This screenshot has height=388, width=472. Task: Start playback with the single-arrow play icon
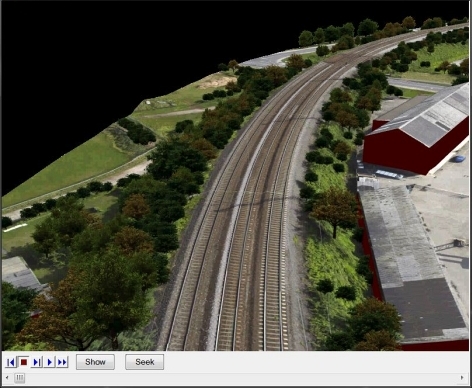point(49,362)
